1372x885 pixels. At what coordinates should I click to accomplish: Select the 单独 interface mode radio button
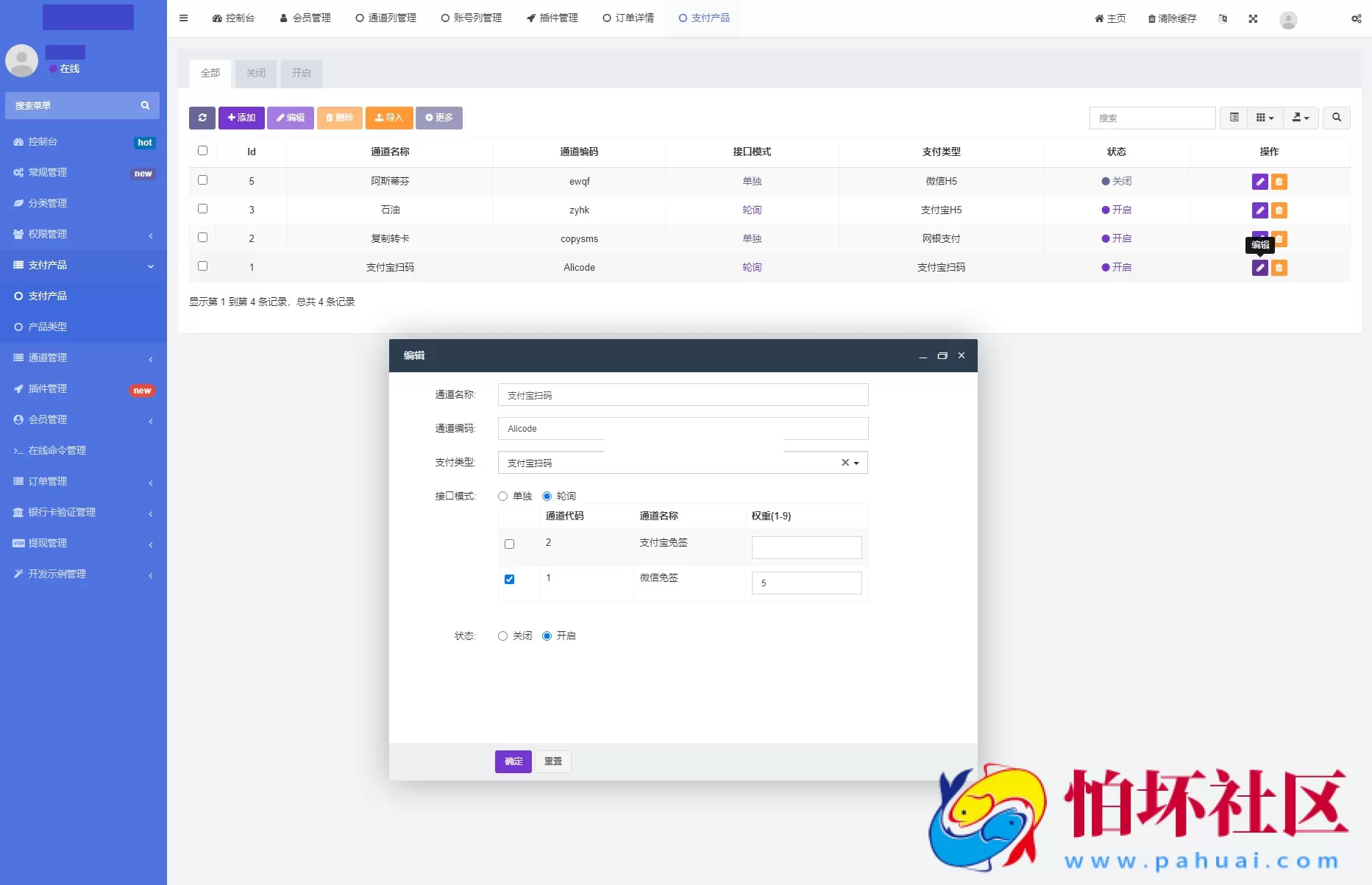502,496
